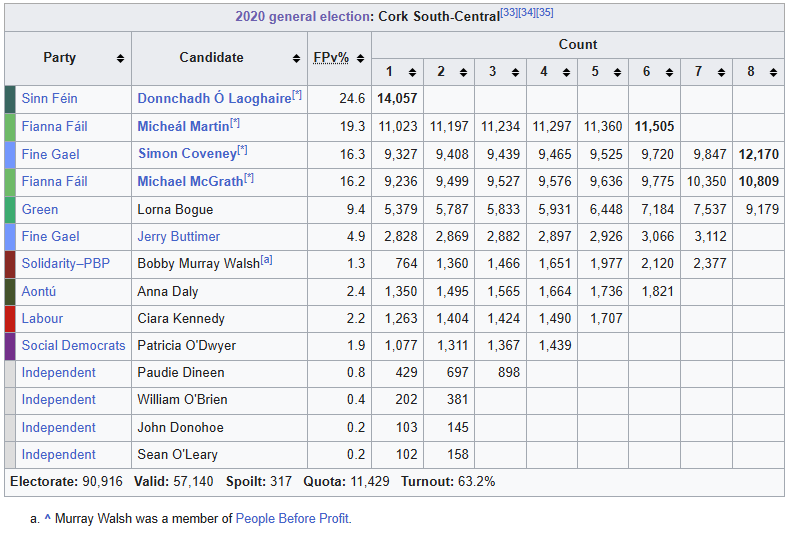
Task: Jump back via footnote caret link
Action: (47, 518)
